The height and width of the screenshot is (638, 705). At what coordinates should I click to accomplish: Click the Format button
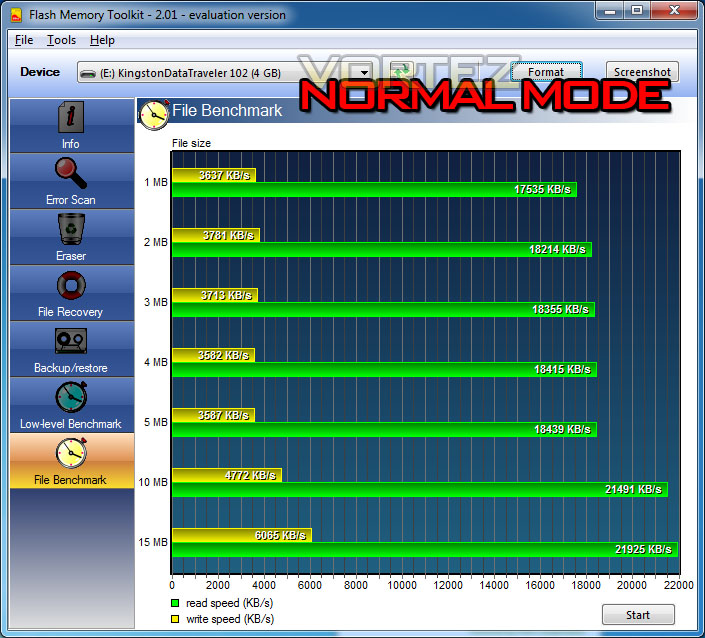[x=546, y=72]
